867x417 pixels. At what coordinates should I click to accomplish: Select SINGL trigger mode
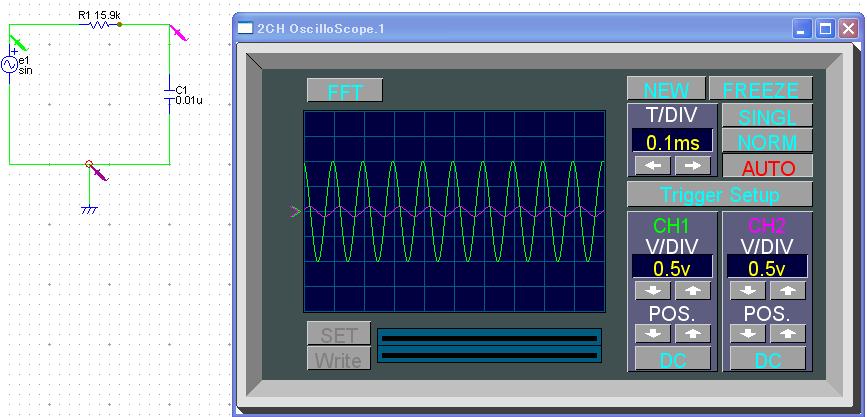767,116
